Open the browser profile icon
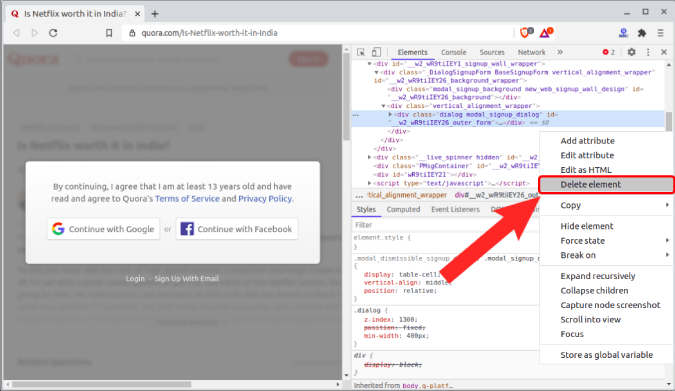Viewport: 675px width, 391px height. 623,33
